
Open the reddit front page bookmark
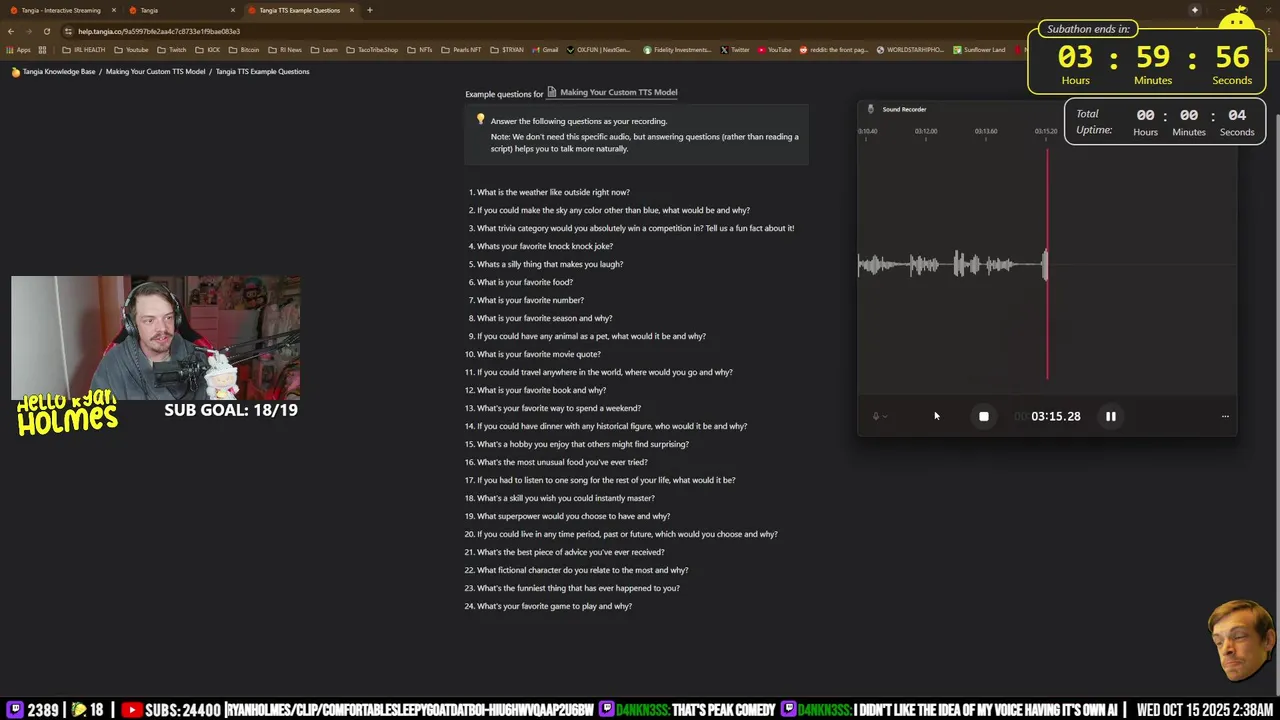[834, 50]
